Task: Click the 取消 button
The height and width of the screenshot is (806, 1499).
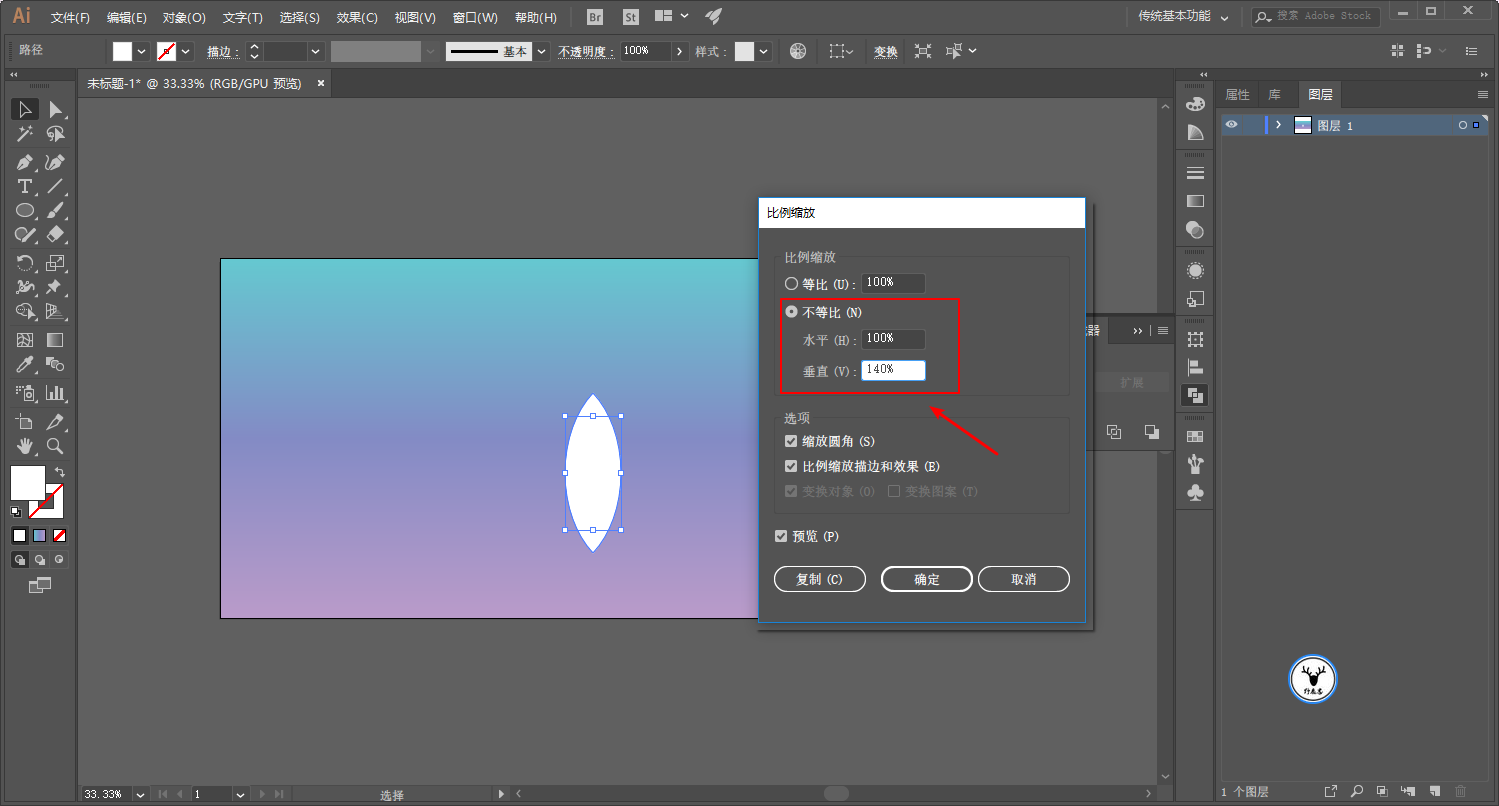Action: pos(1024,579)
